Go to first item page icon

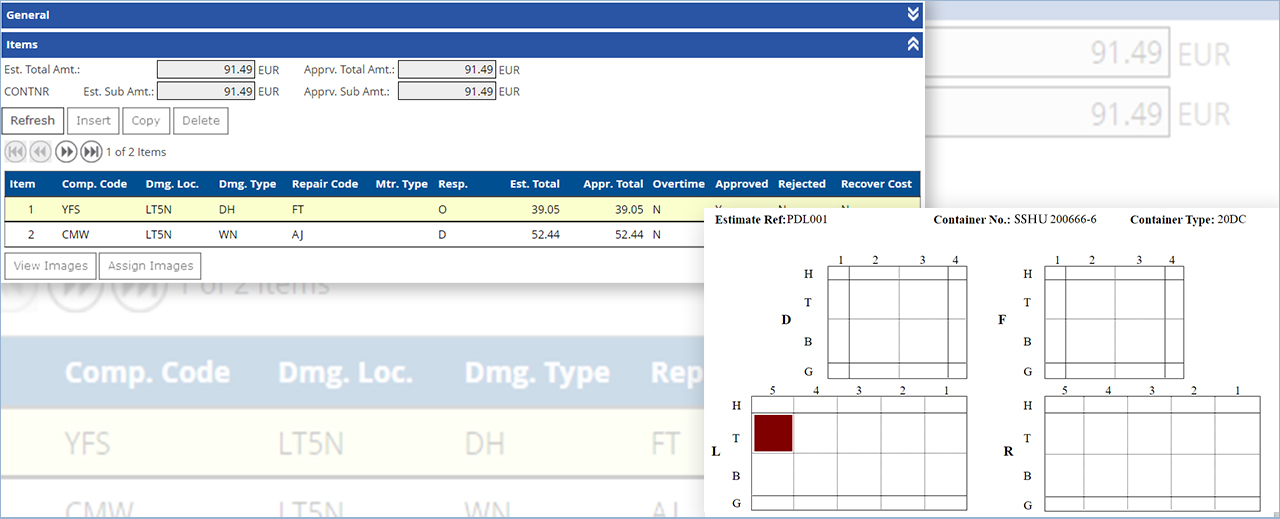click(15, 152)
